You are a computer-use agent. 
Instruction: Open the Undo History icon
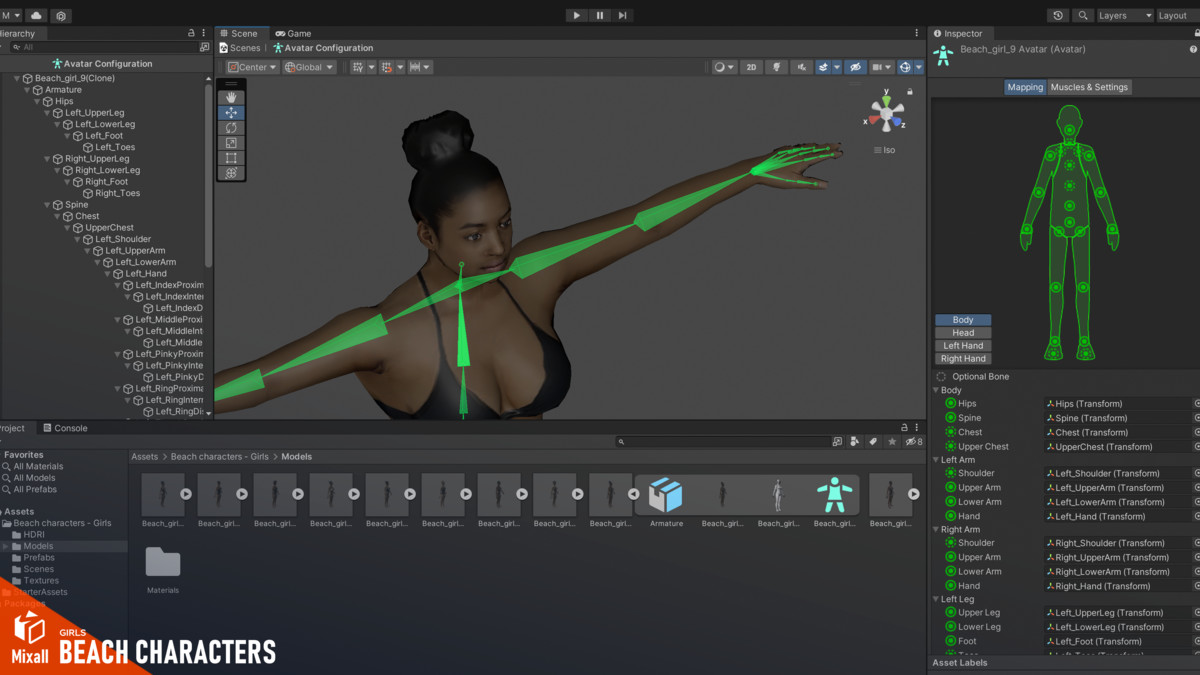tap(1058, 16)
